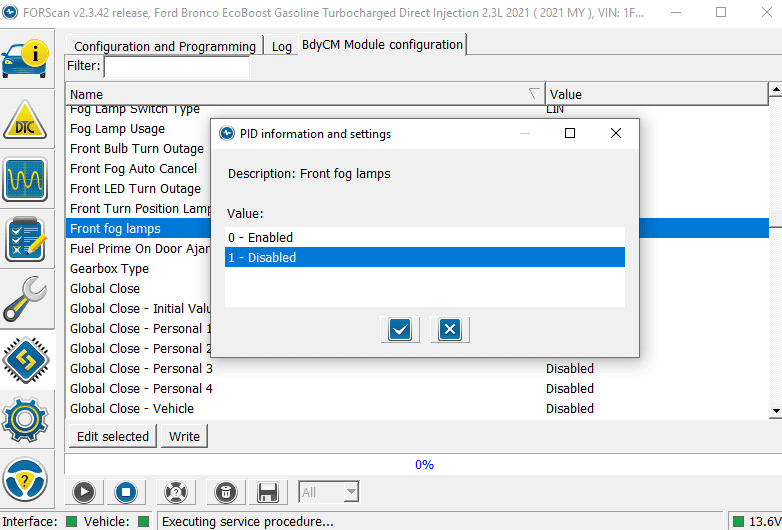Select the '1 - Disabled' value option
The image size is (782, 530).
tap(424, 257)
